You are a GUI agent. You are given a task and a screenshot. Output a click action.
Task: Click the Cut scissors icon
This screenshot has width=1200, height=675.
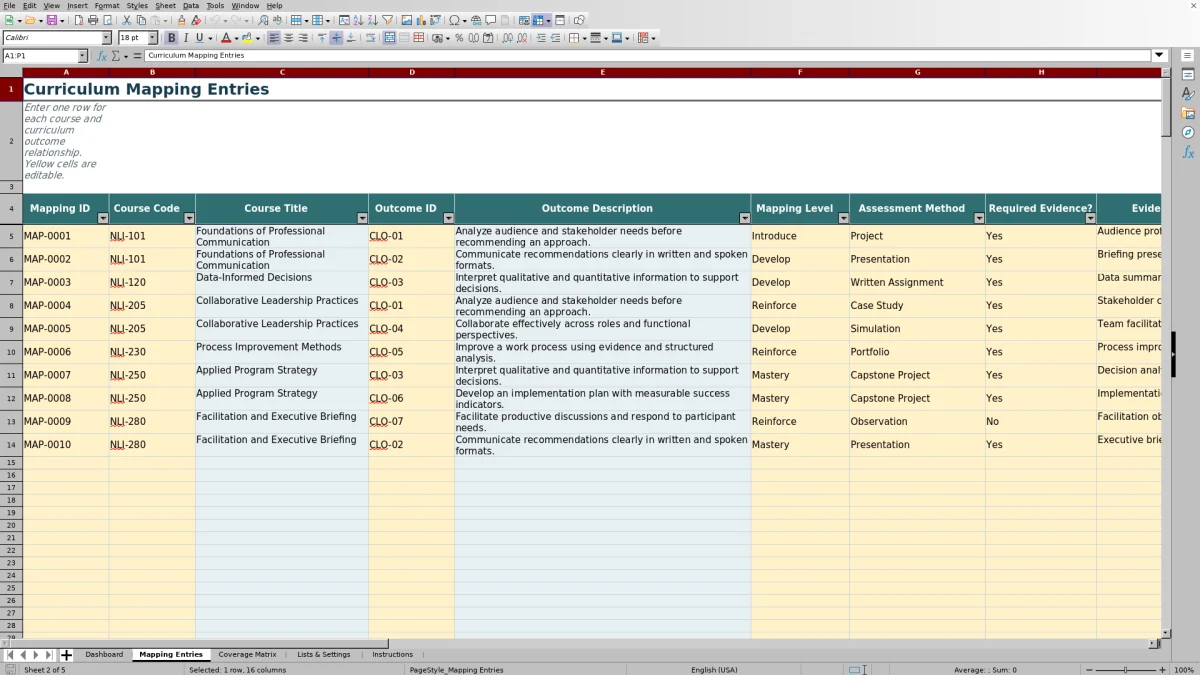point(126,20)
